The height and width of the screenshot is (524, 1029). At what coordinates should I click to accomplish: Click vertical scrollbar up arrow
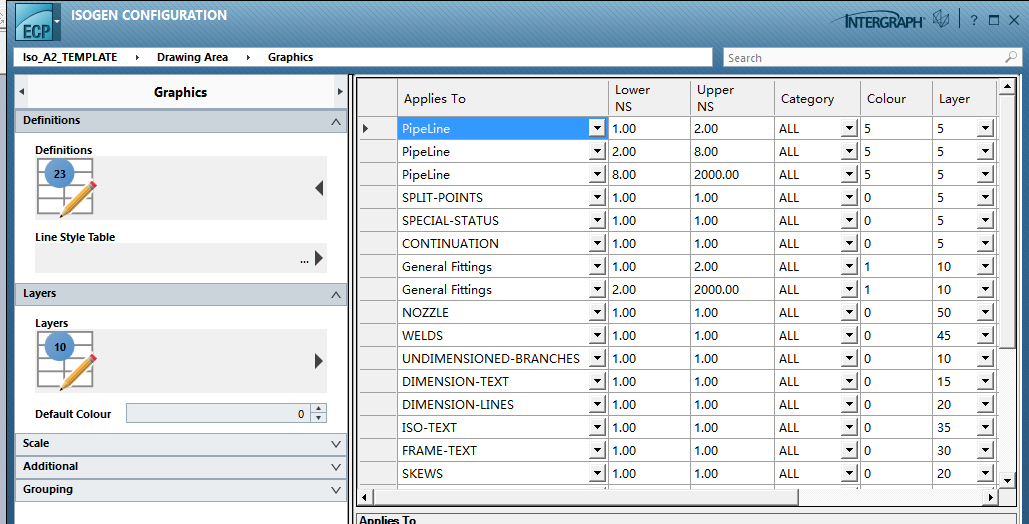(x=1008, y=86)
